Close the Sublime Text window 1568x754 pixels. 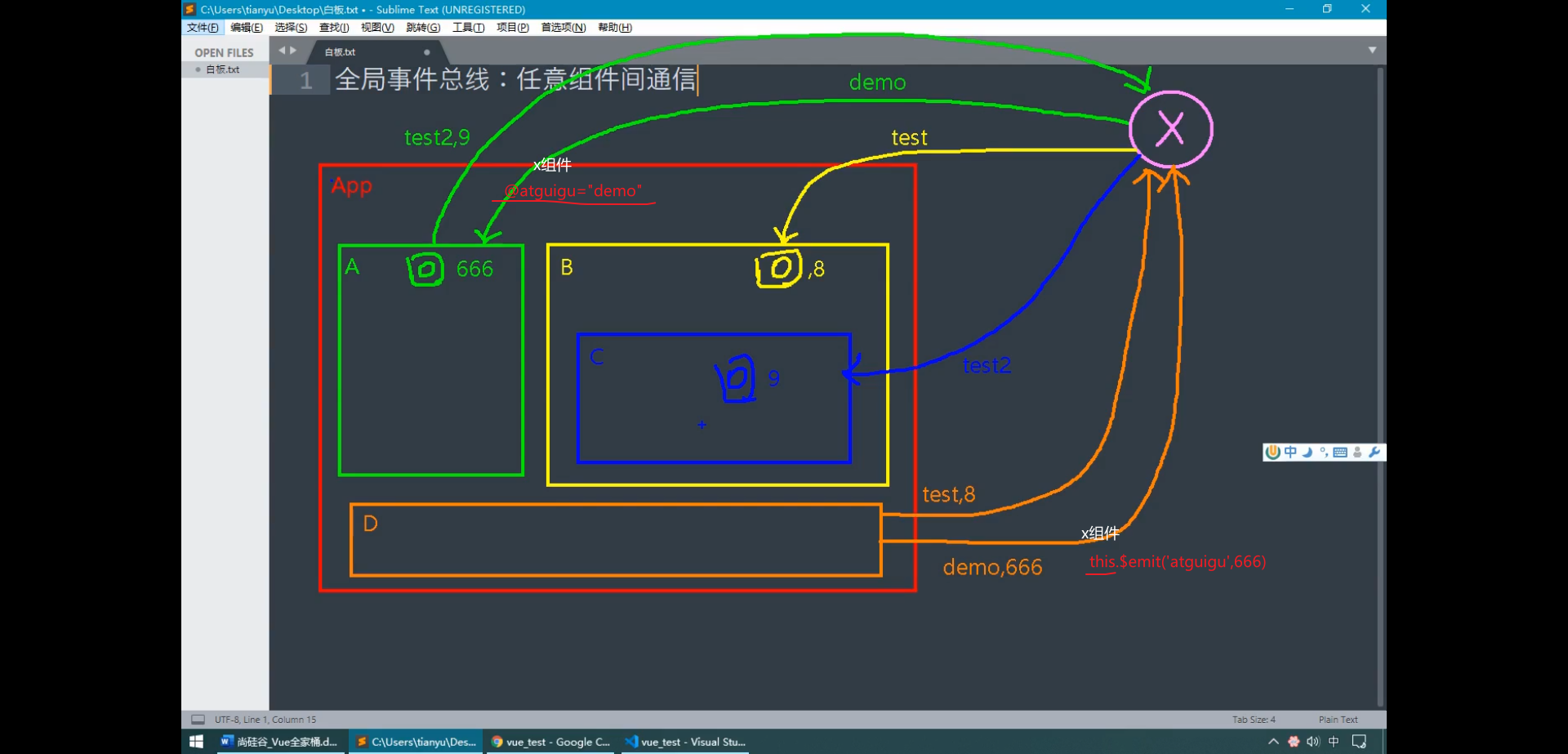(1365, 9)
